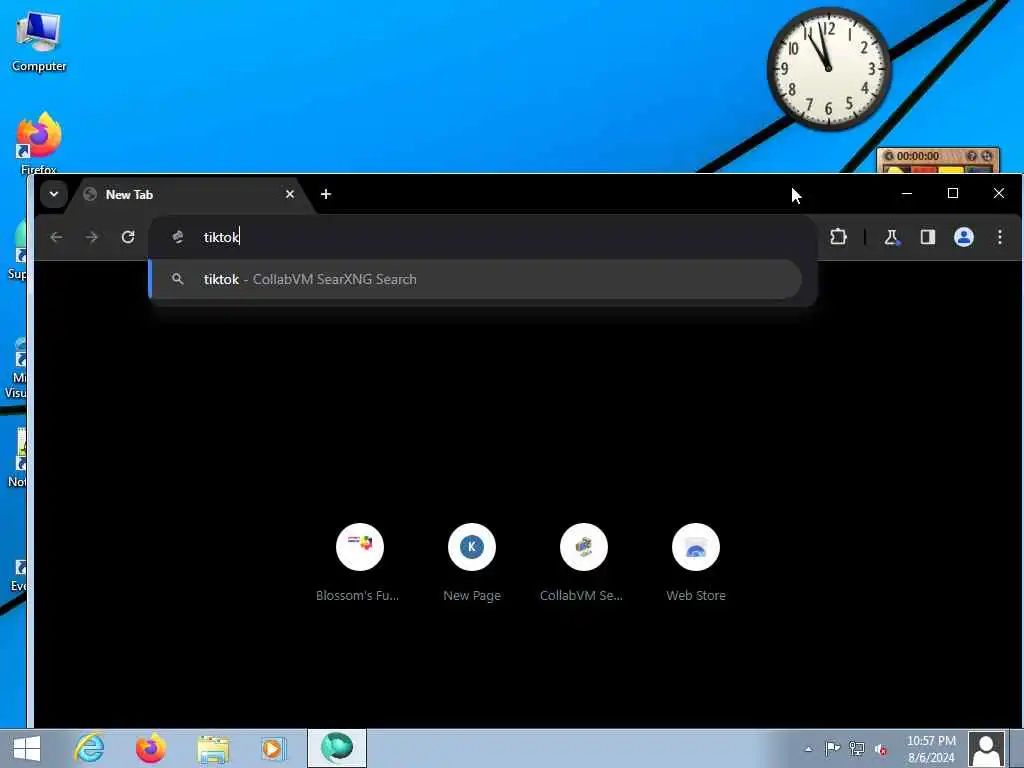Click the address bar containing tiktok

coord(483,237)
